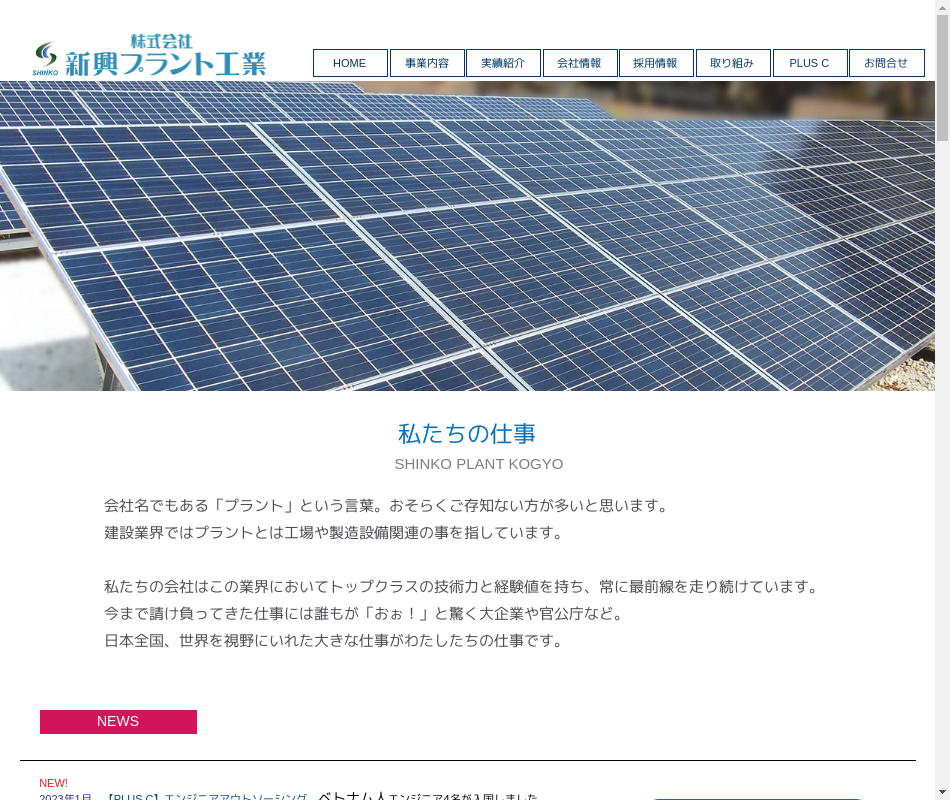Click the 2023年1月 news date
Image resolution: width=950 pixels, height=800 pixels.
[66, 797]
